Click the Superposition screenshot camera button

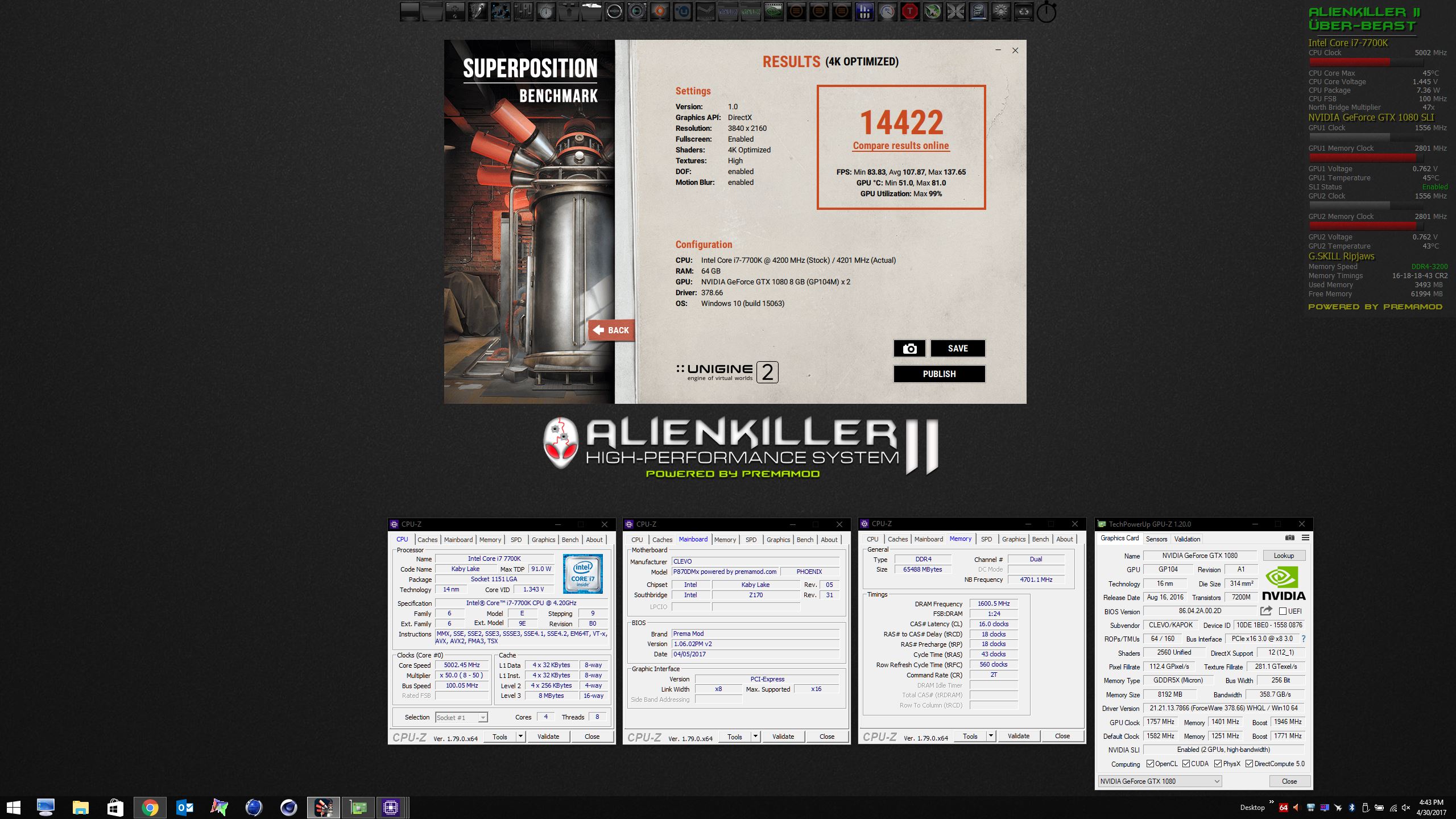(x=909, y=349)
